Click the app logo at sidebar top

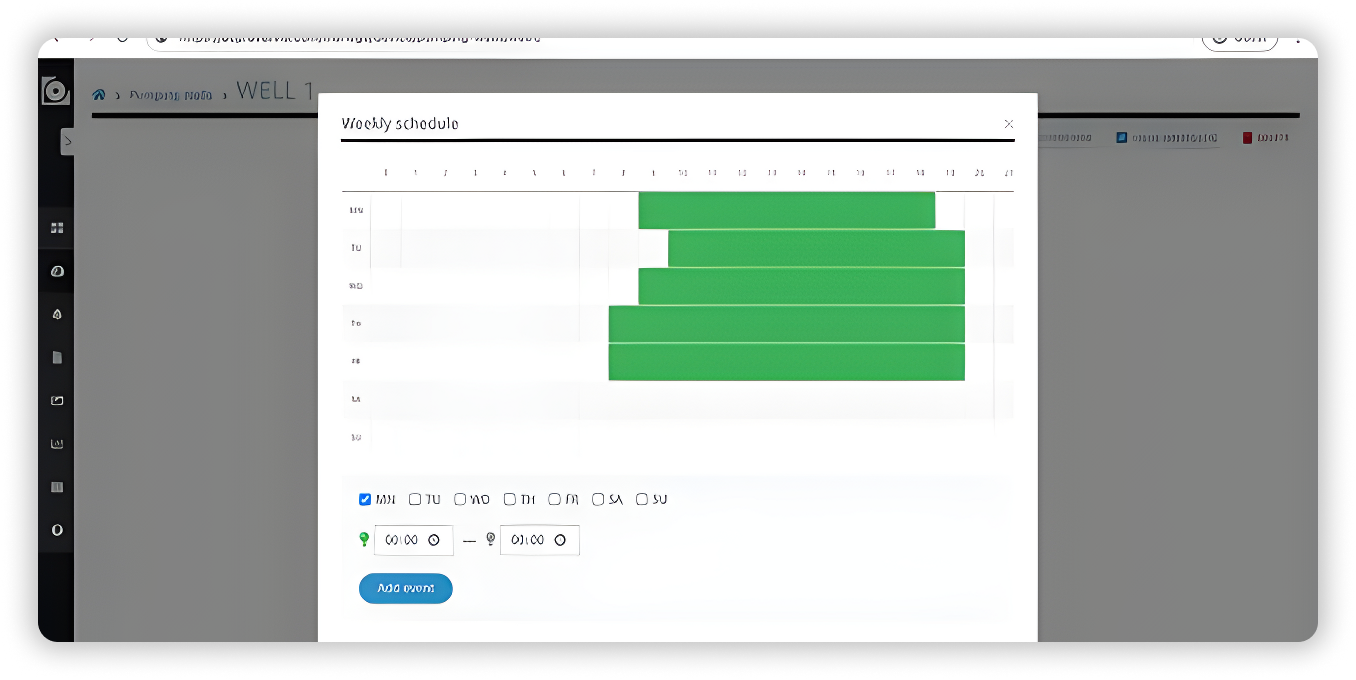[x=56, y=91]
